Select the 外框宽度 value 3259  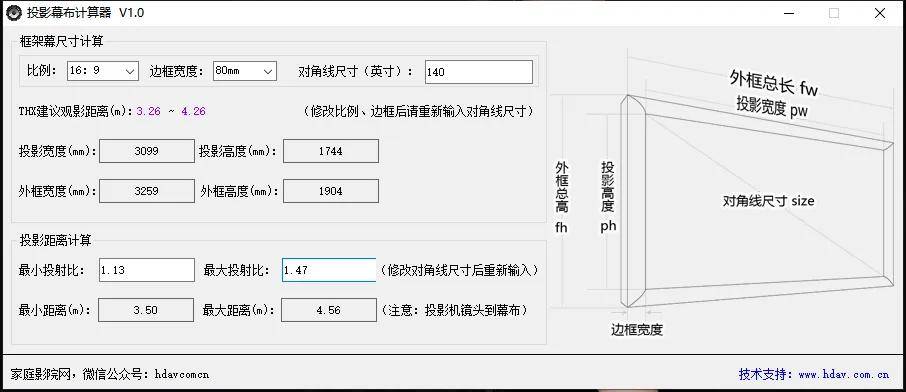147,191
